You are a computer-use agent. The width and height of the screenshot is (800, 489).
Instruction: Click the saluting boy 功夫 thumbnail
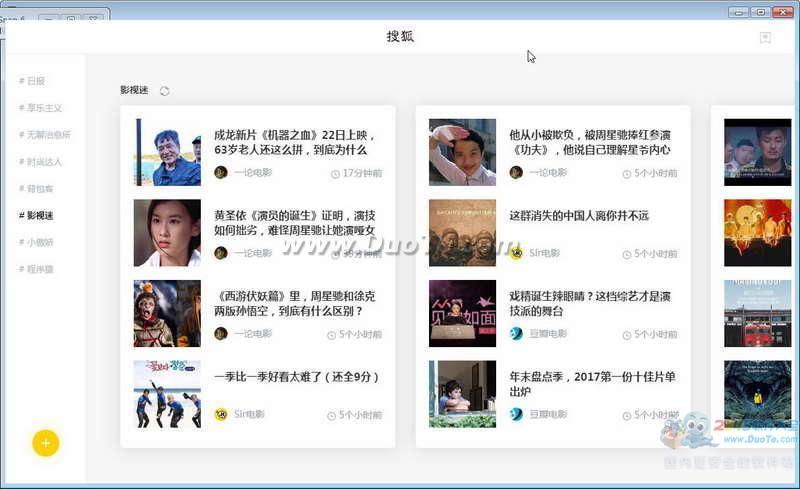tap(462, 152)
